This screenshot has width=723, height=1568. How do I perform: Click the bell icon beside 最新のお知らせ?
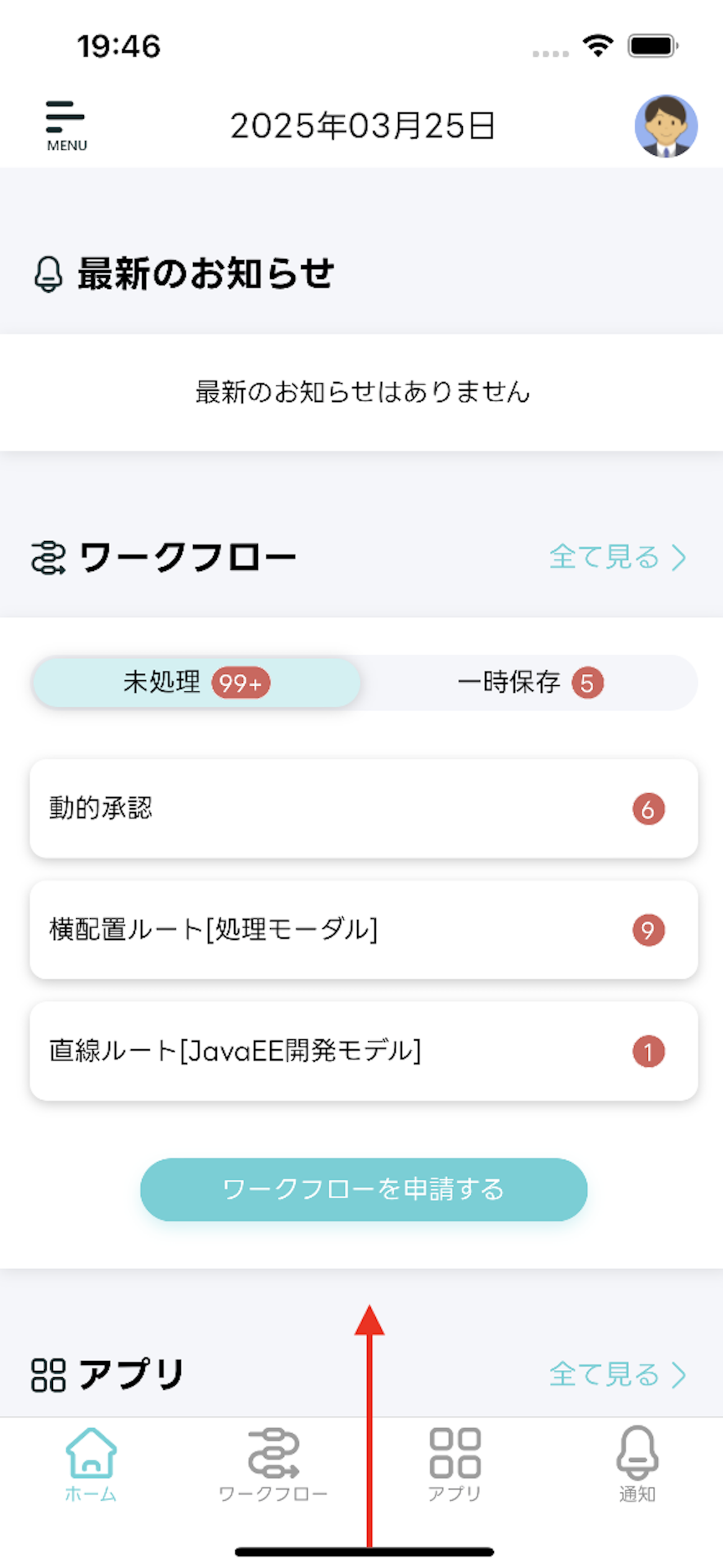click(48, 274)
